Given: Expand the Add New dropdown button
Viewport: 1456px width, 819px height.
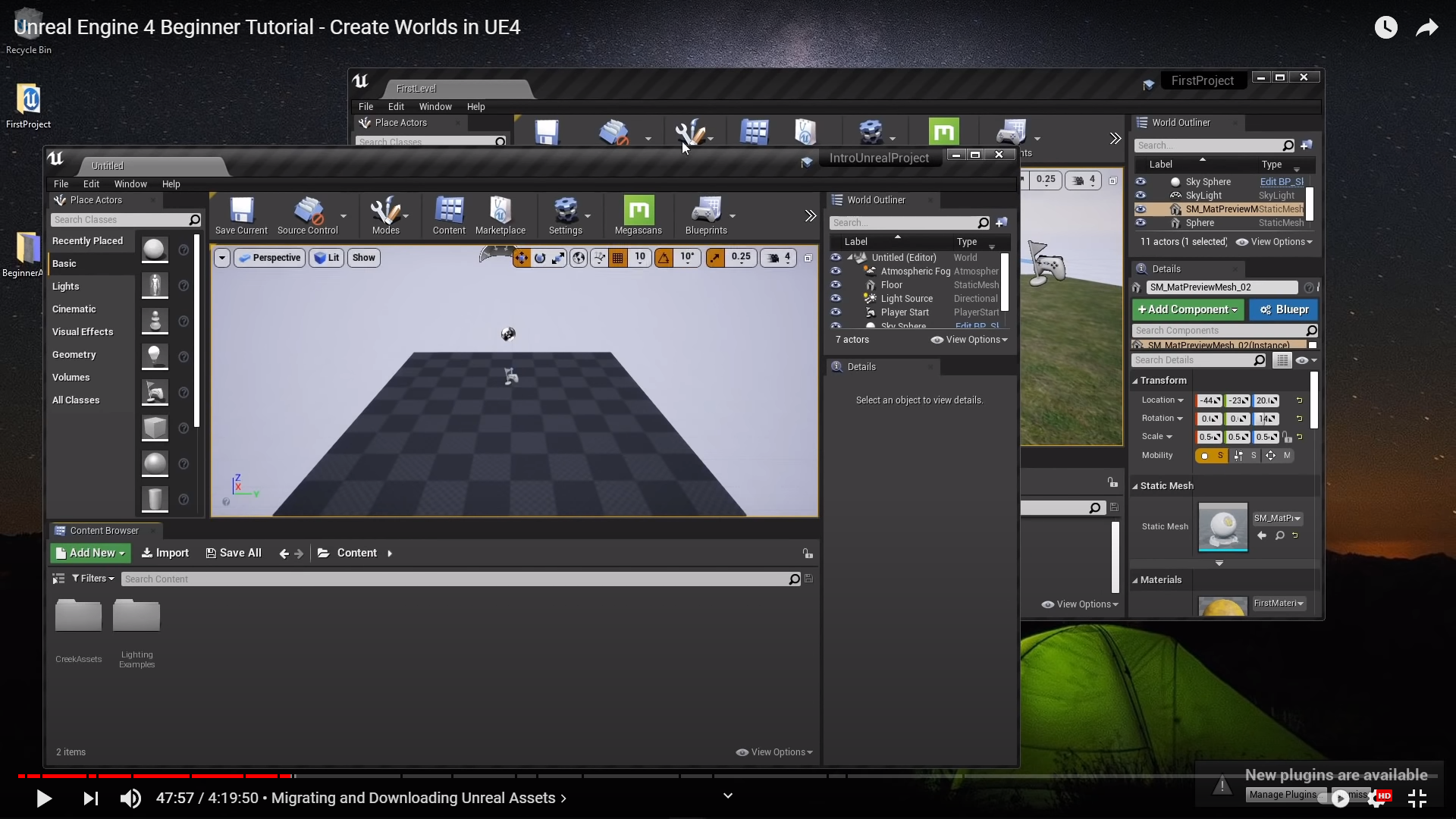Looking at the screenshot, I should coord(91,553).
